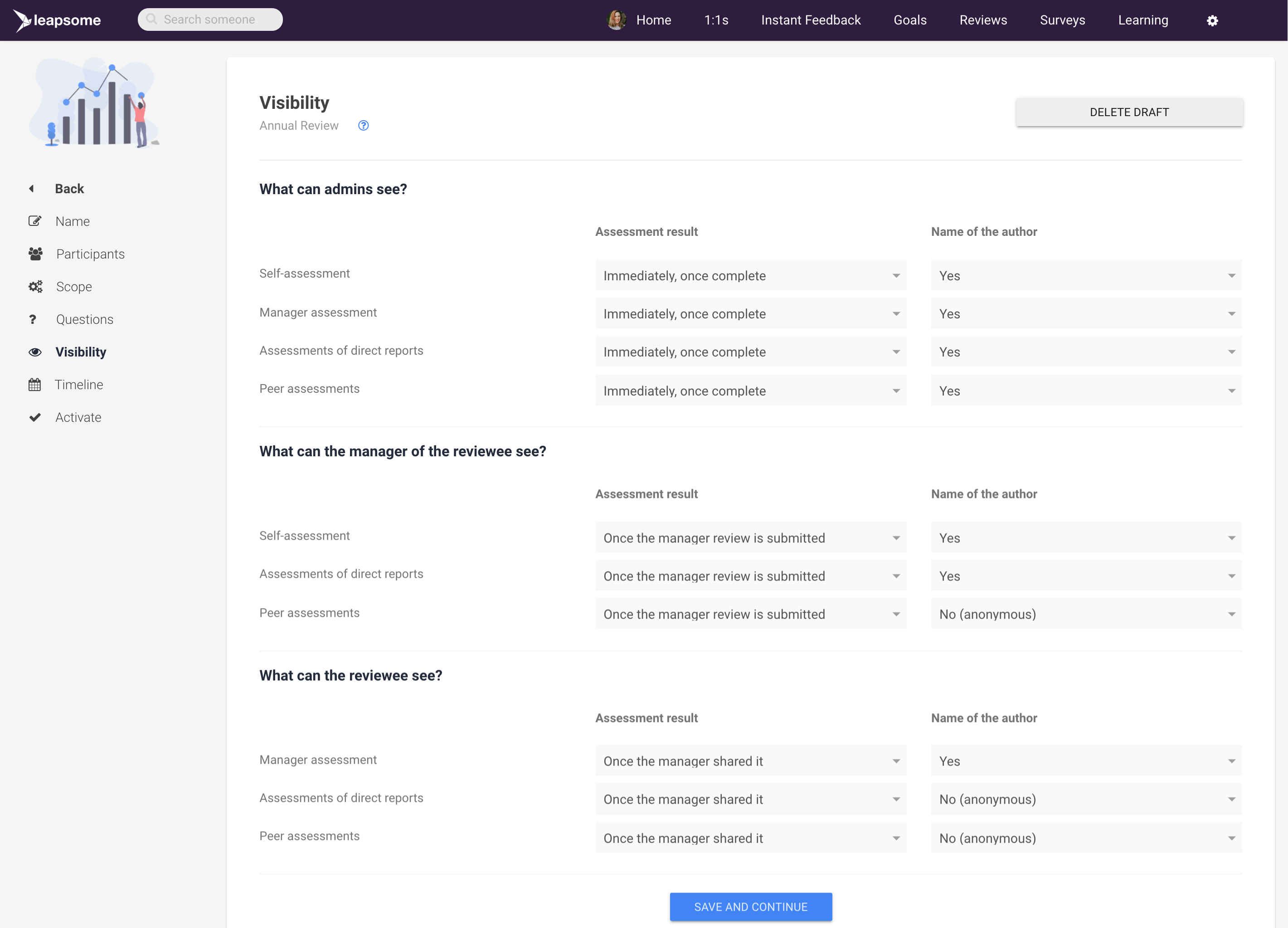Open the Timeline step
The height and width of the screenshot is (928, 1288).
[x=79, y=385]
